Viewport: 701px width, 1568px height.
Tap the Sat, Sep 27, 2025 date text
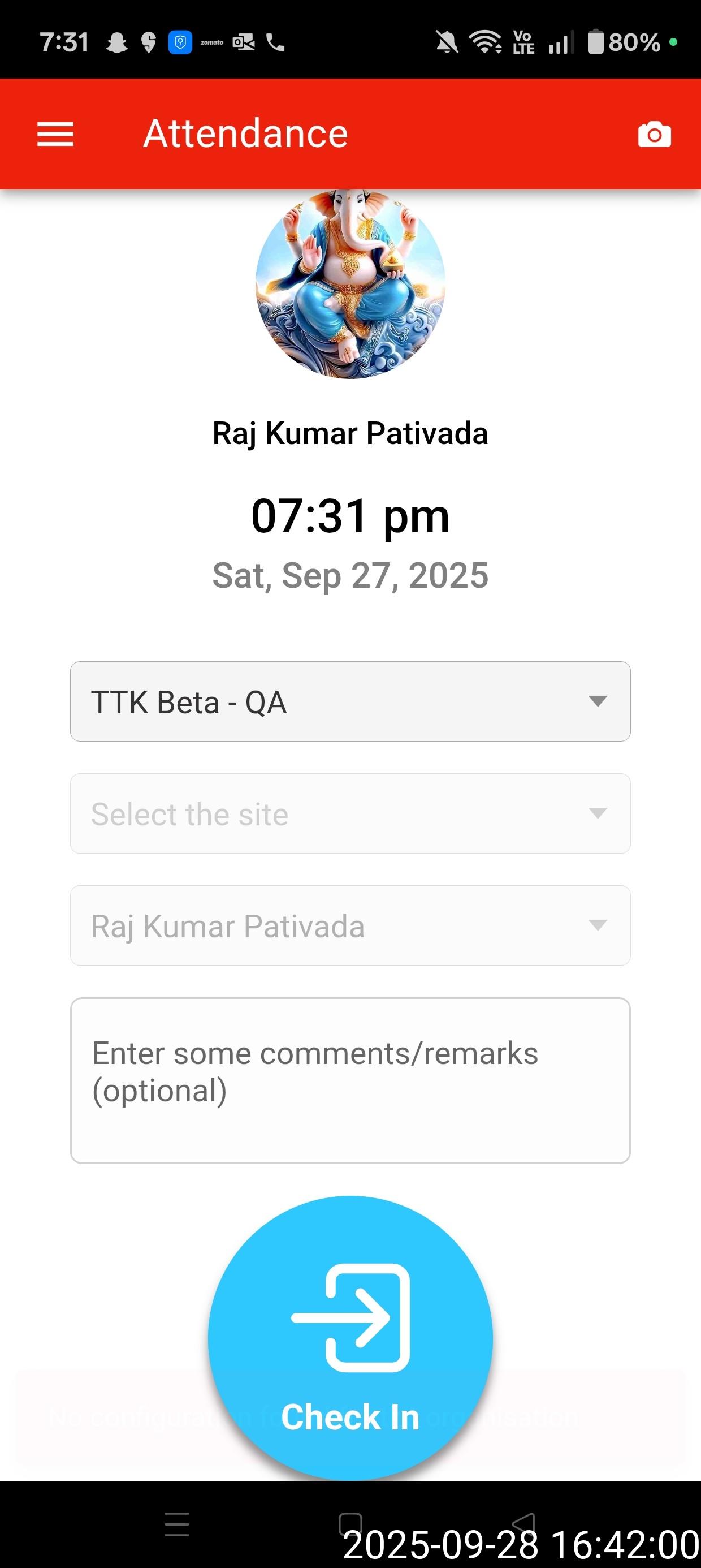(350, 575)
